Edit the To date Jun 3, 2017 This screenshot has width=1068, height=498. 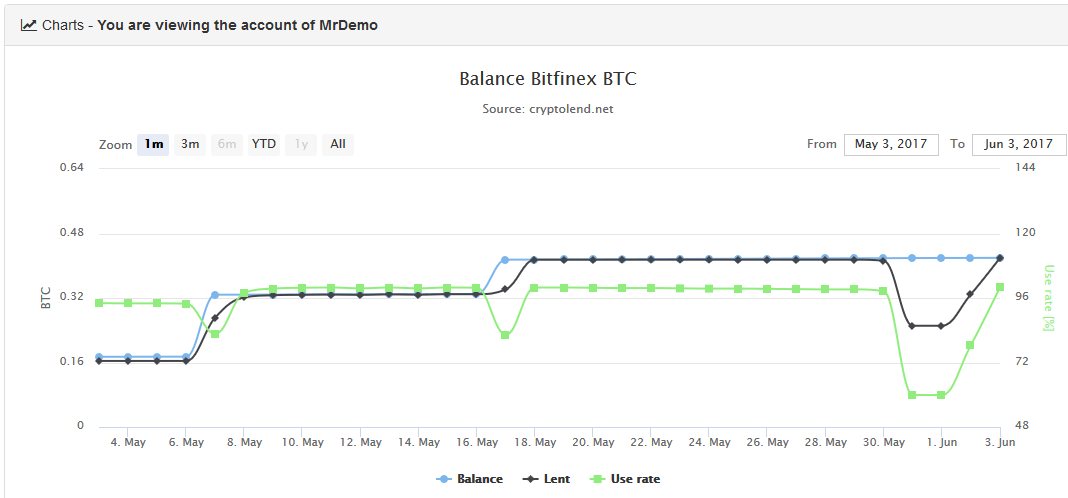tap(1019, 144)
